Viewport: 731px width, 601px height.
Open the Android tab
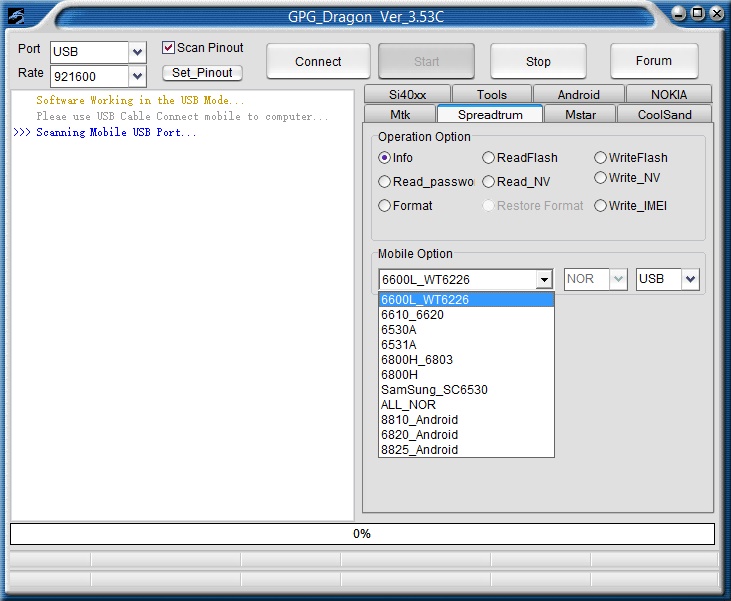pos(579,94)
